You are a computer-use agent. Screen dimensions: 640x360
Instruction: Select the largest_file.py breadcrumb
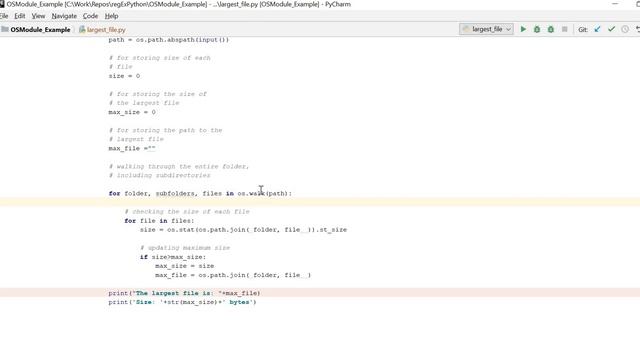pyautogui.click(x=102, y=30)
